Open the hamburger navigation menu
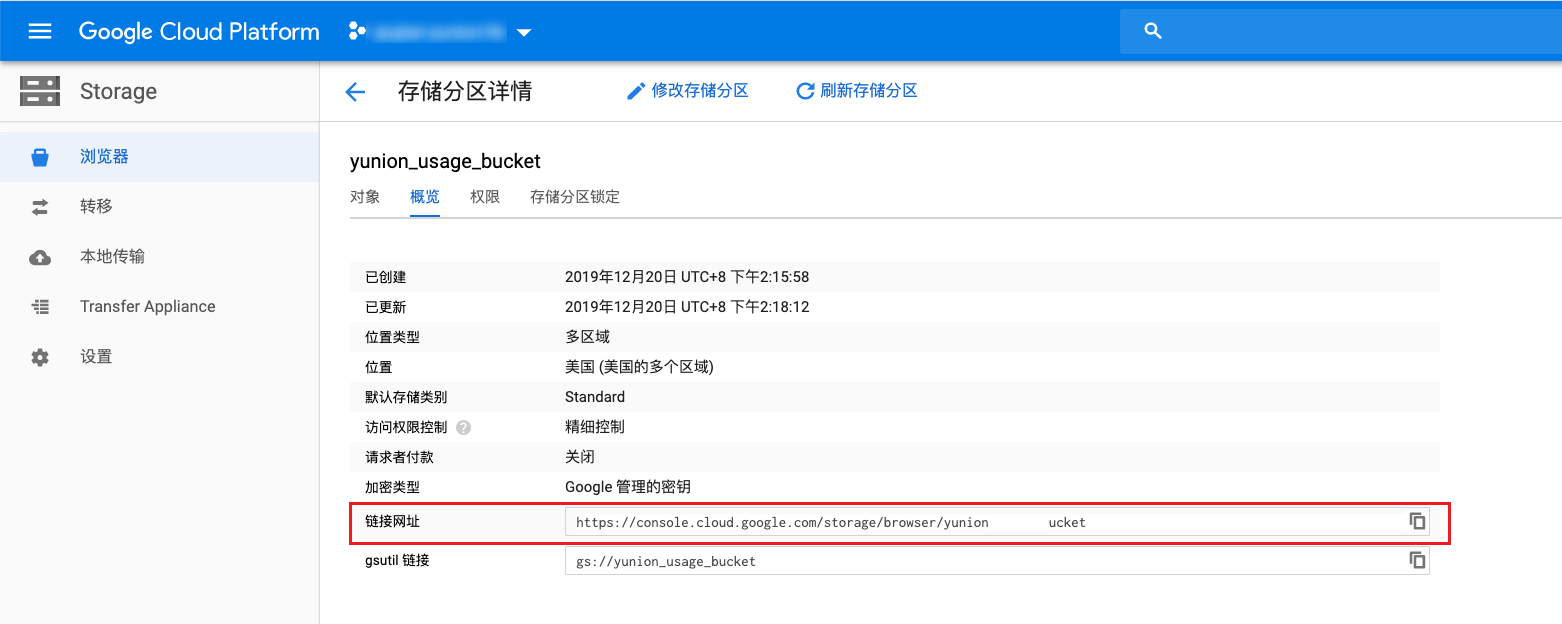This screenshot has width=1562, height=624. (40, 31)
